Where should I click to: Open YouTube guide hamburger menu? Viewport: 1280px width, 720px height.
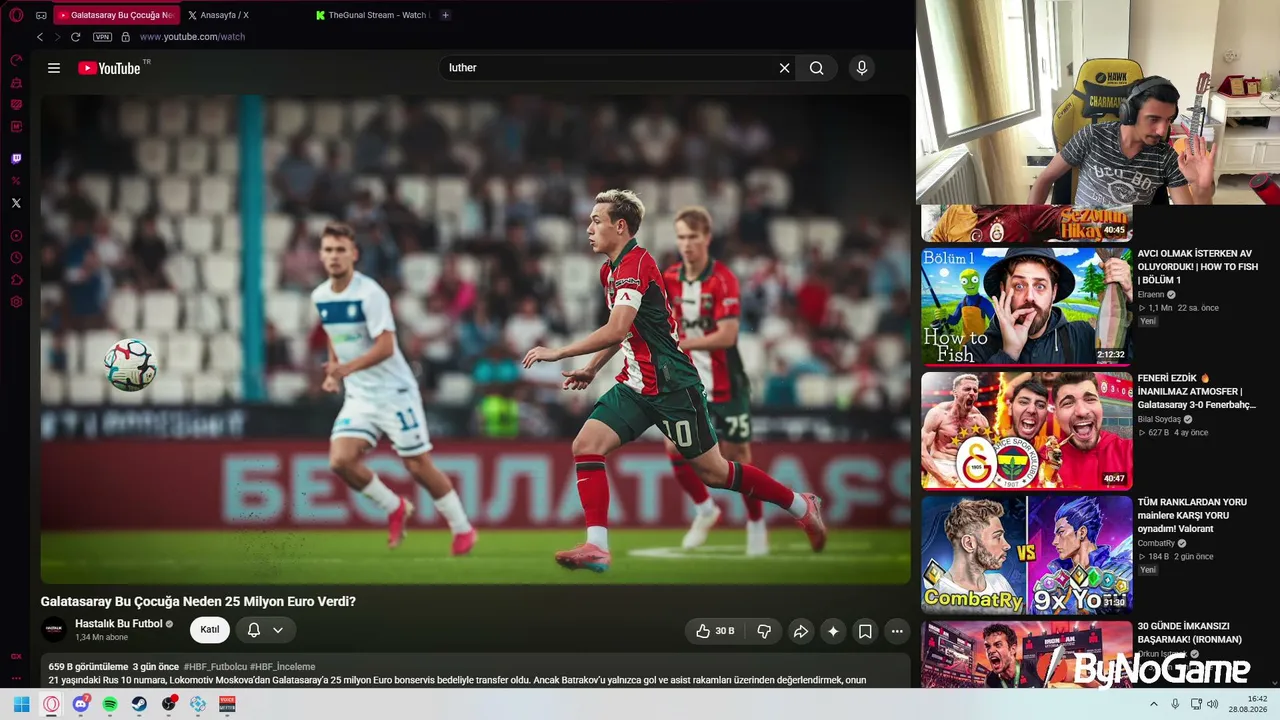[54, 68]
